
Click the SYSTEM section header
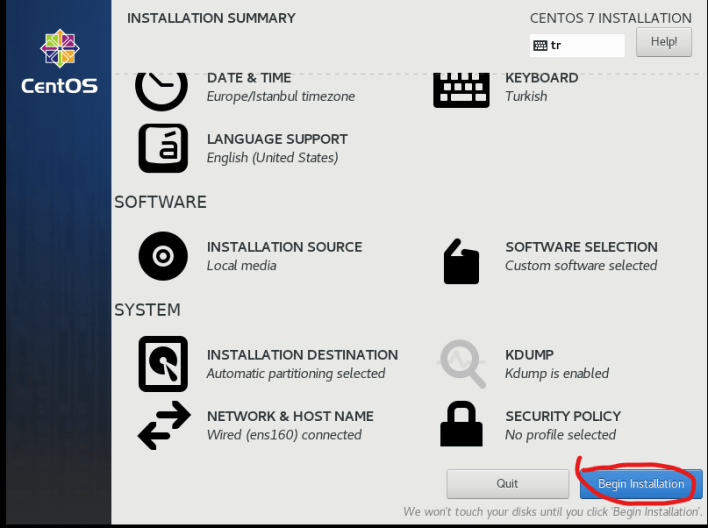(x=147, y=310)
